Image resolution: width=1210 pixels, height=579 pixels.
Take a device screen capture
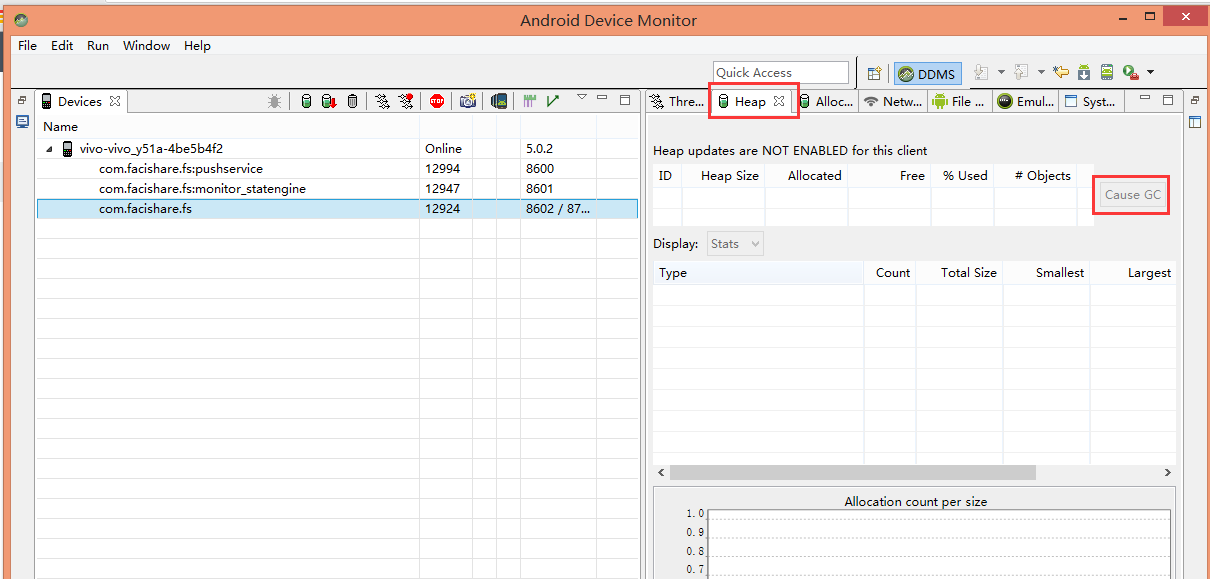(x=467, y=101)
